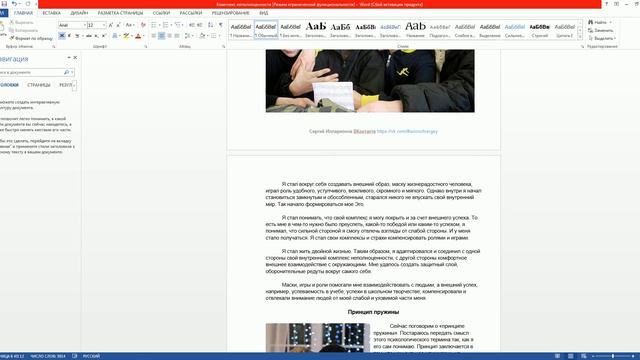Screen dimensions: 640x360
Task: Open the ВИД ribbon tab
Action: tap(264, 13)
